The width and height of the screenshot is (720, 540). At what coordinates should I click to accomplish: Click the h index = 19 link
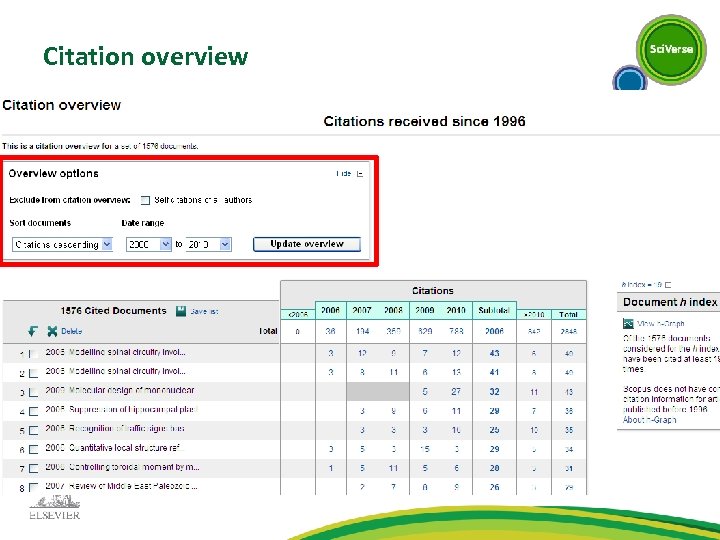click(x=642, y=285)
